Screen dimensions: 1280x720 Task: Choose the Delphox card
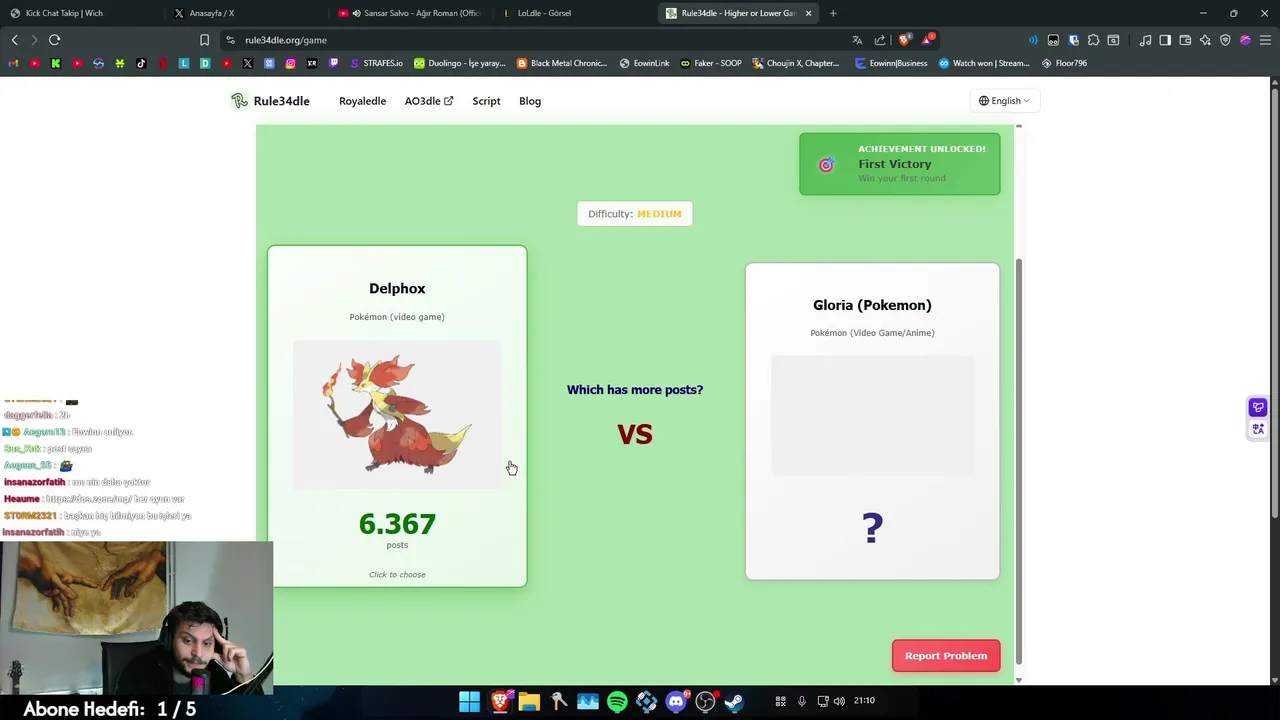[x=397, y=416]
